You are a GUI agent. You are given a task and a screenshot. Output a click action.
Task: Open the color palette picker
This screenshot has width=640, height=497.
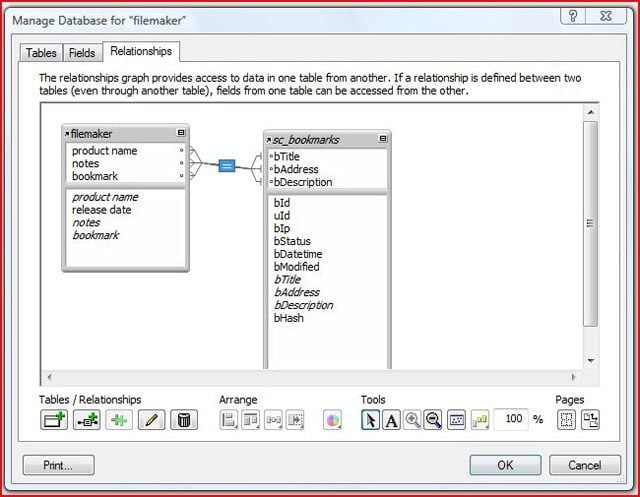point(333,420)
